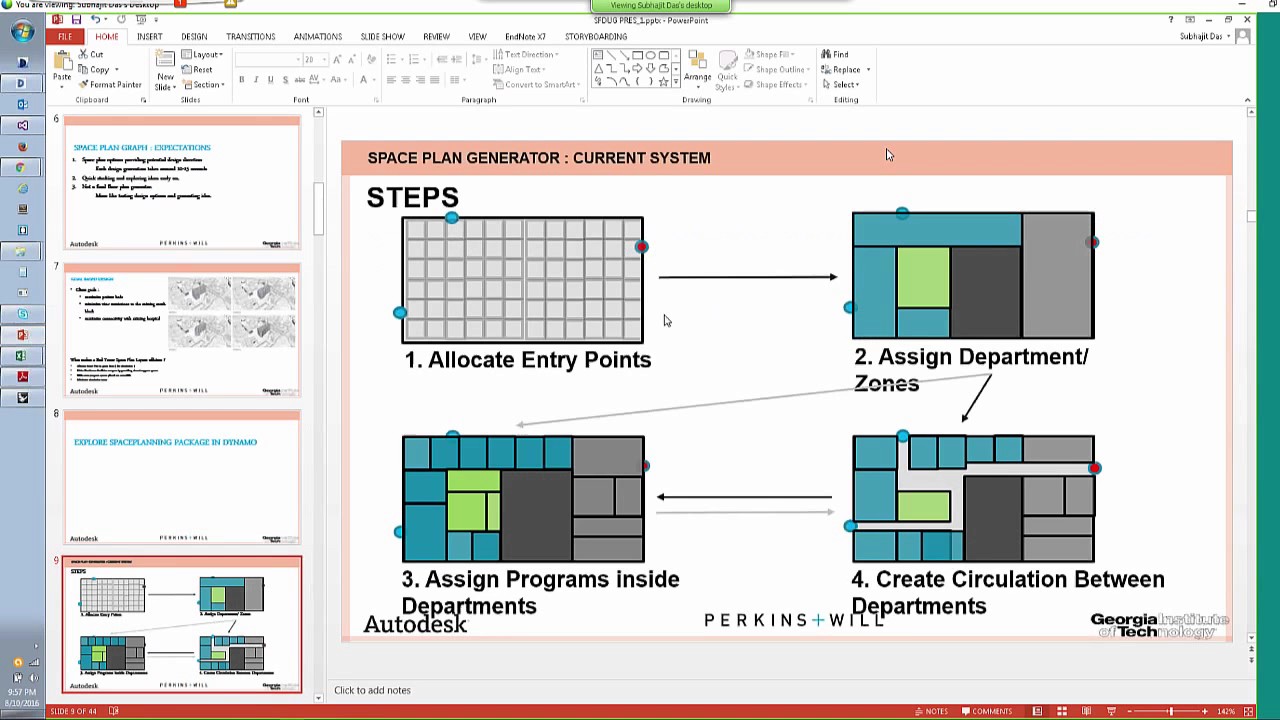Click the COMMENTS button in status bar
1280x720 pixels.
tap(986, 711)
